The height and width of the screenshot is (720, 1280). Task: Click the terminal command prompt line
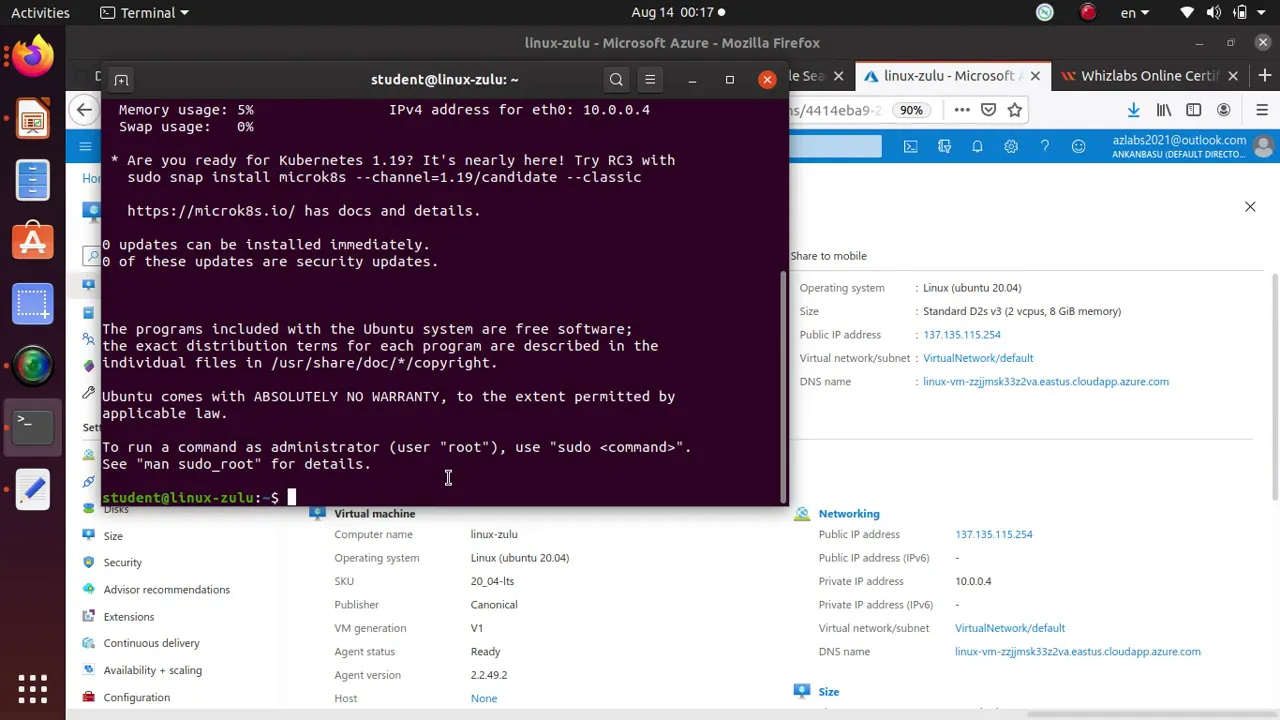[x=440, y=497]
